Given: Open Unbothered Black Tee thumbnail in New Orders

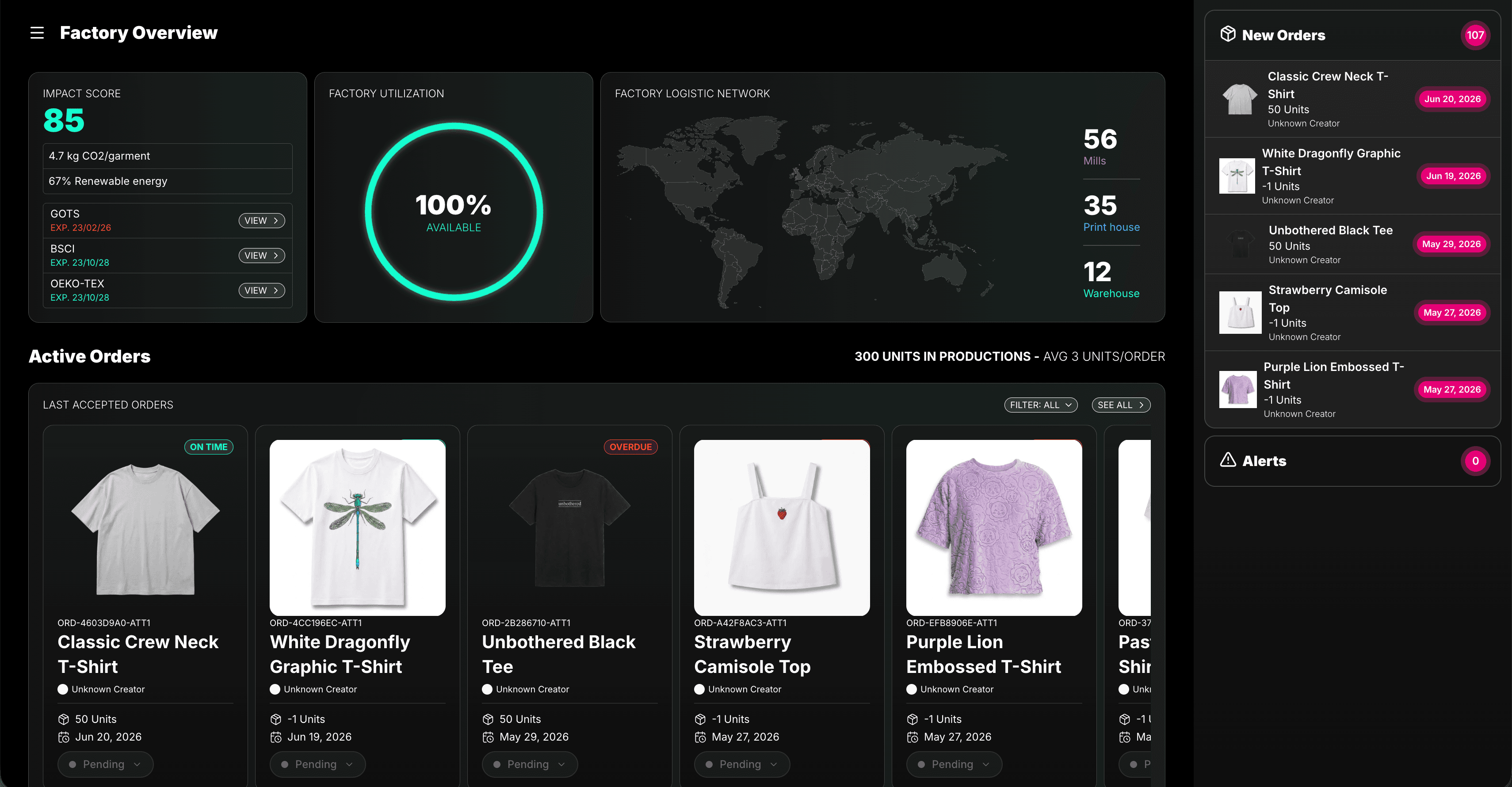Looking at the screenshot, I should pos(1240,244).
